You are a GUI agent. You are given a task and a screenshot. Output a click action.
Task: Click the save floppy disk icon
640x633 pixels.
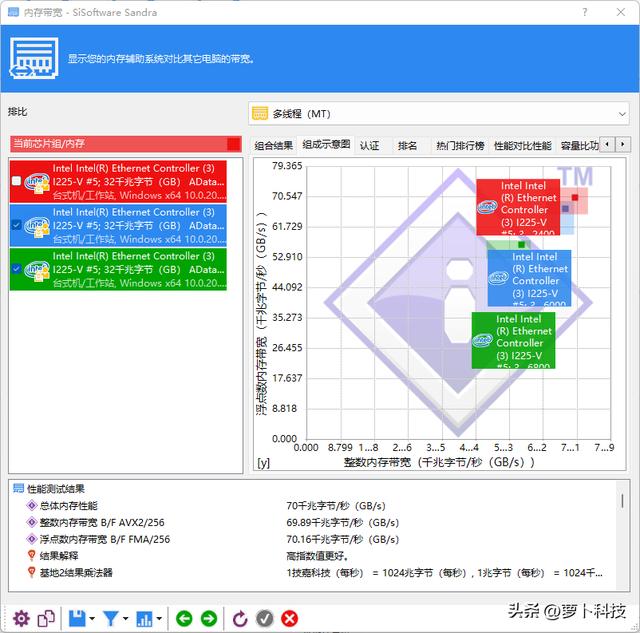click(77, 619)
